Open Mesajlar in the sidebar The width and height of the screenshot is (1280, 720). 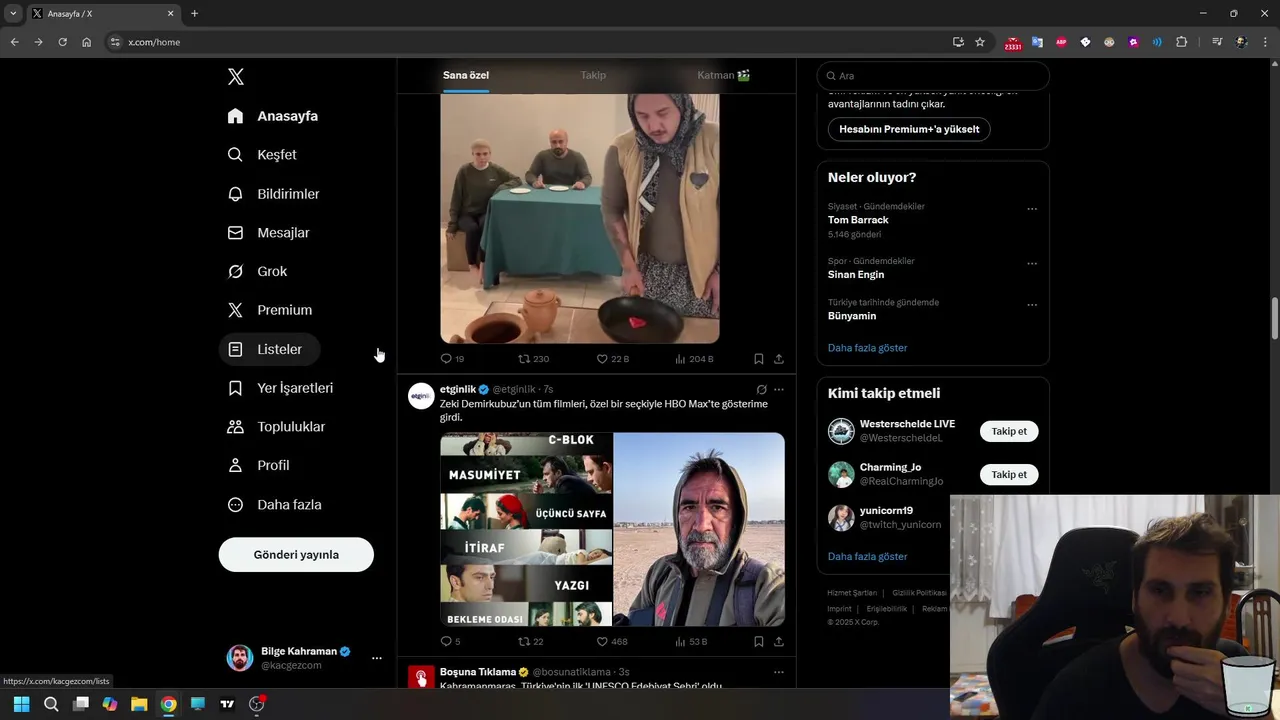268,233
